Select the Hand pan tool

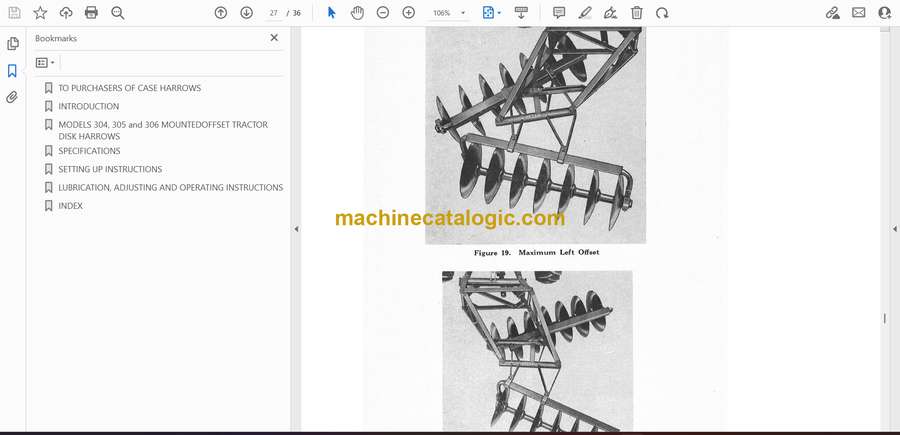coord(357,13)
